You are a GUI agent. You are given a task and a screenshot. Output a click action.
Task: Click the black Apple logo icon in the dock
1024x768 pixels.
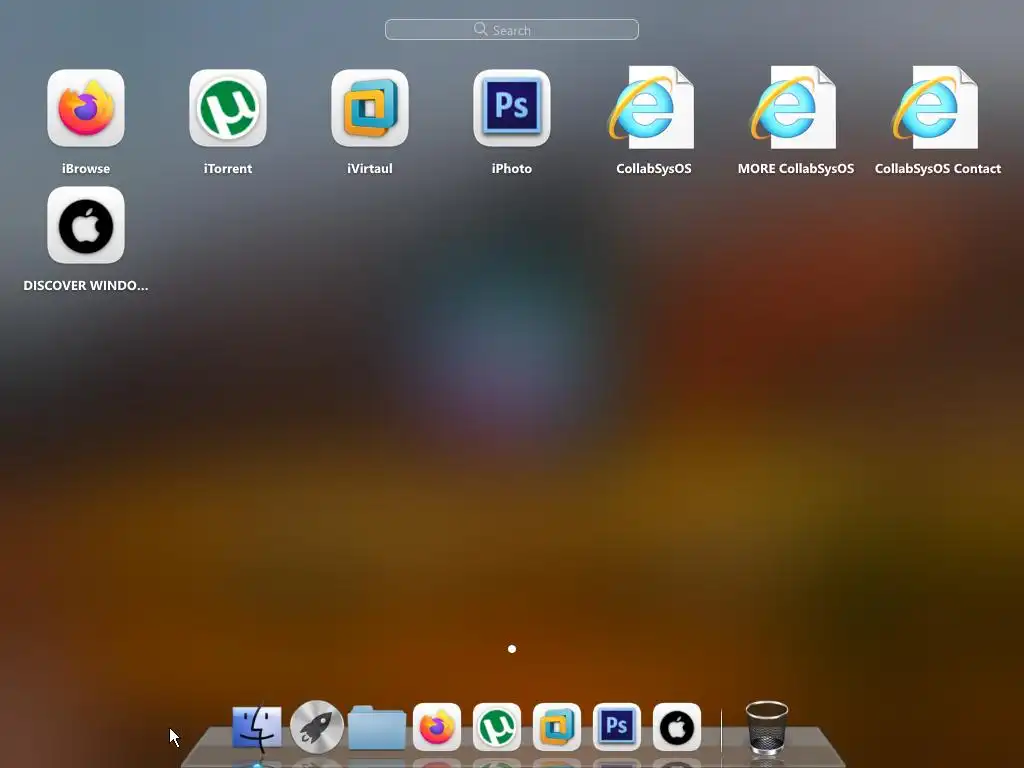677,727
